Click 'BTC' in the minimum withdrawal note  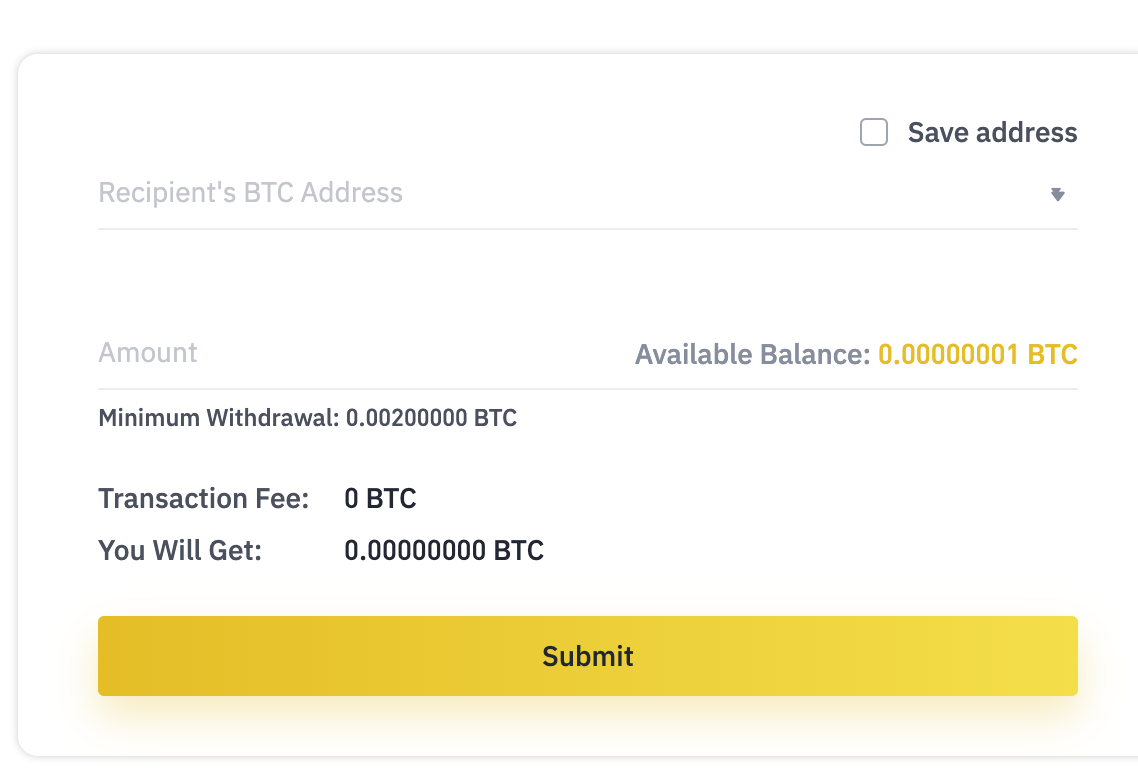495,418
